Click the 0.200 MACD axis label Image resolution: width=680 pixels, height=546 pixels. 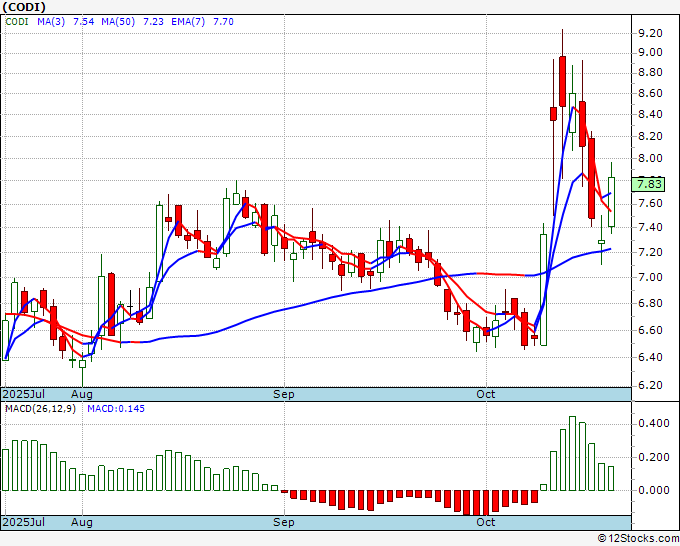(x=654, y=457)
